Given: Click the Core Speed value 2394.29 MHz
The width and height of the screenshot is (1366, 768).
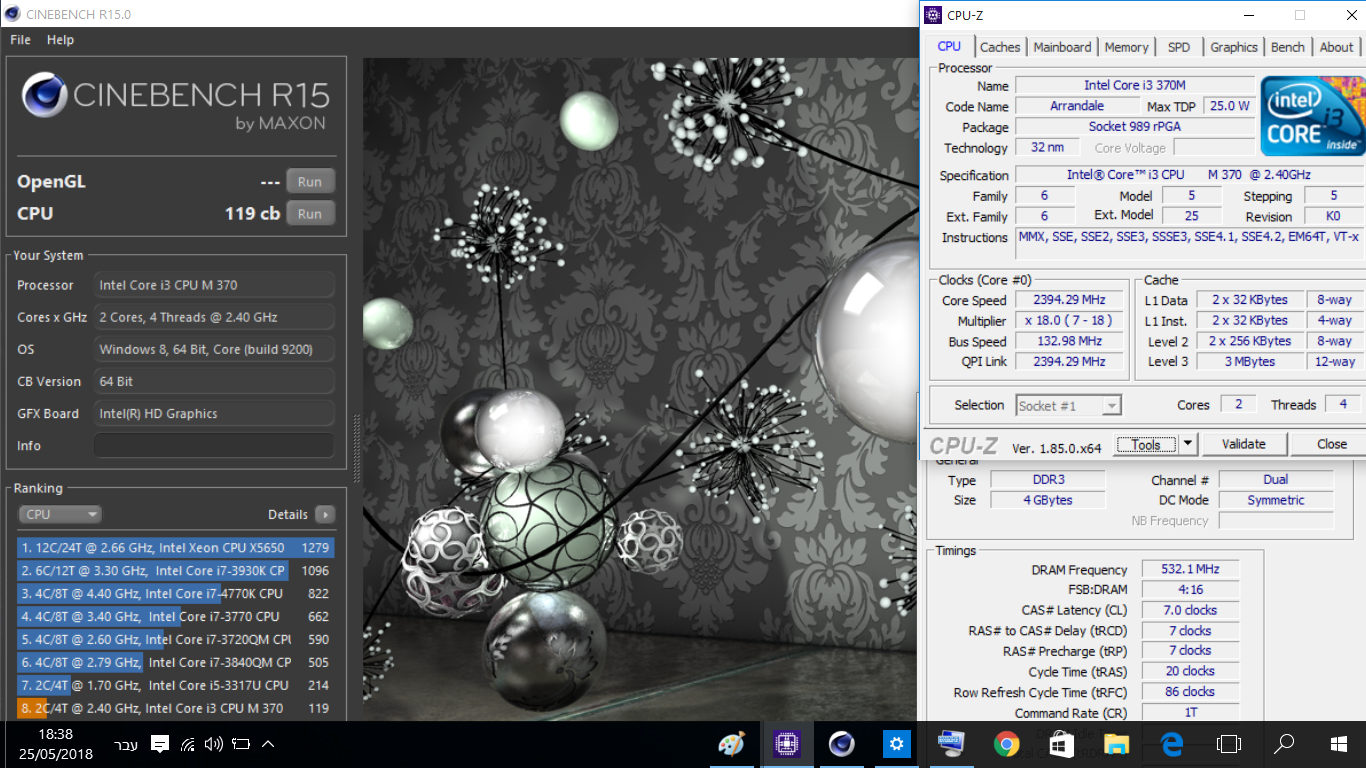Looking at the screenshot, I should (x=1069, y=300).
